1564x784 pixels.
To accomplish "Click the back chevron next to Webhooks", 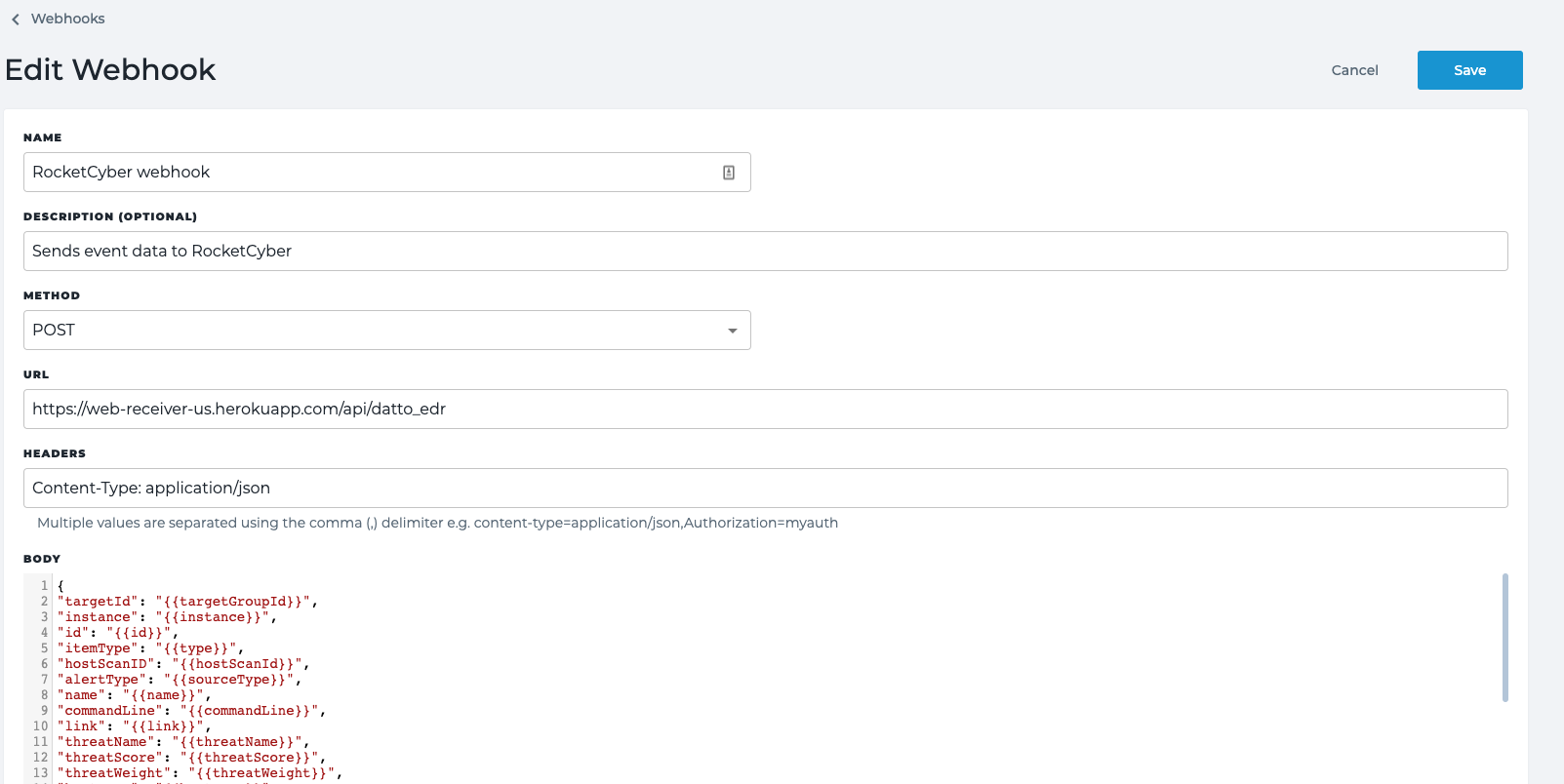I will point(15,20).
